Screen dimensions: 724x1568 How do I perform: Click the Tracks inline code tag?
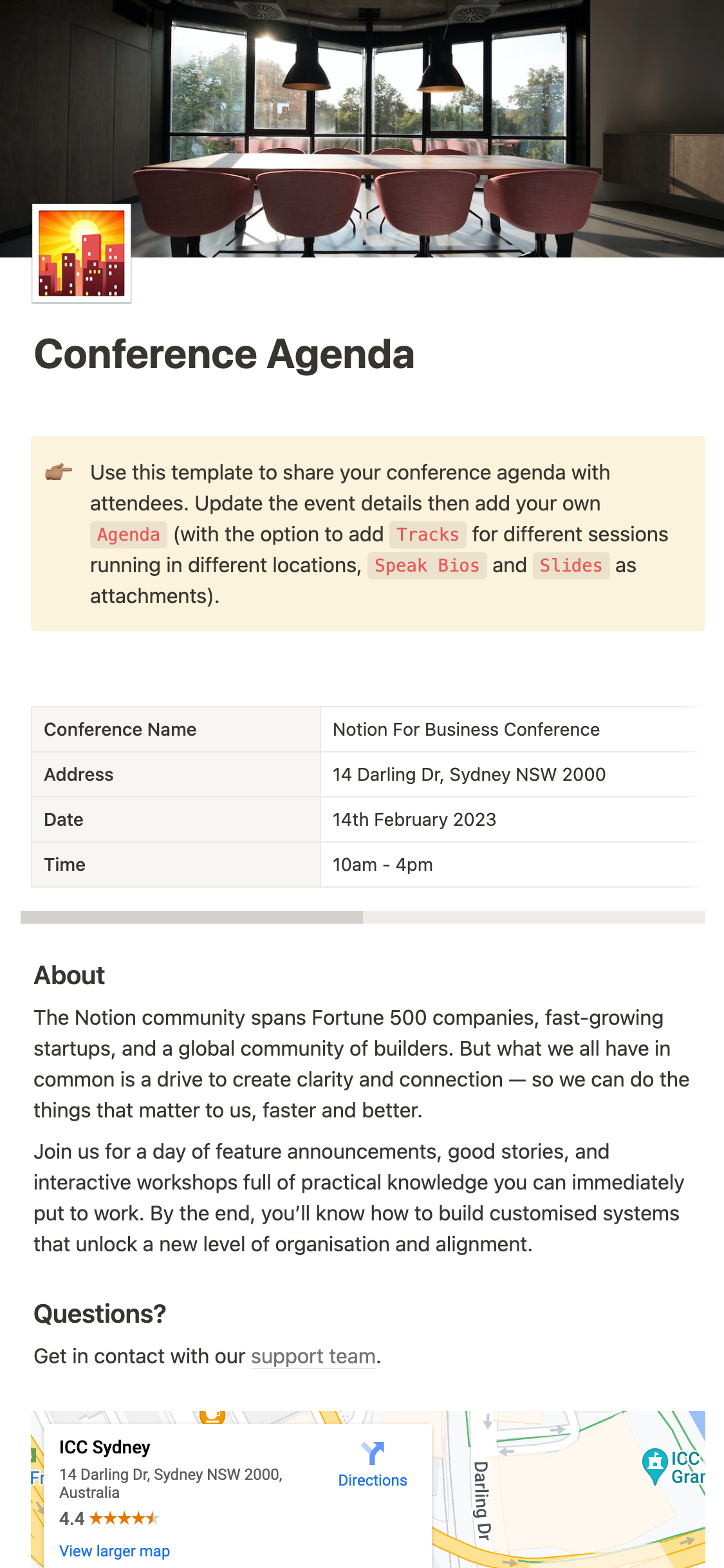point(427,534)
